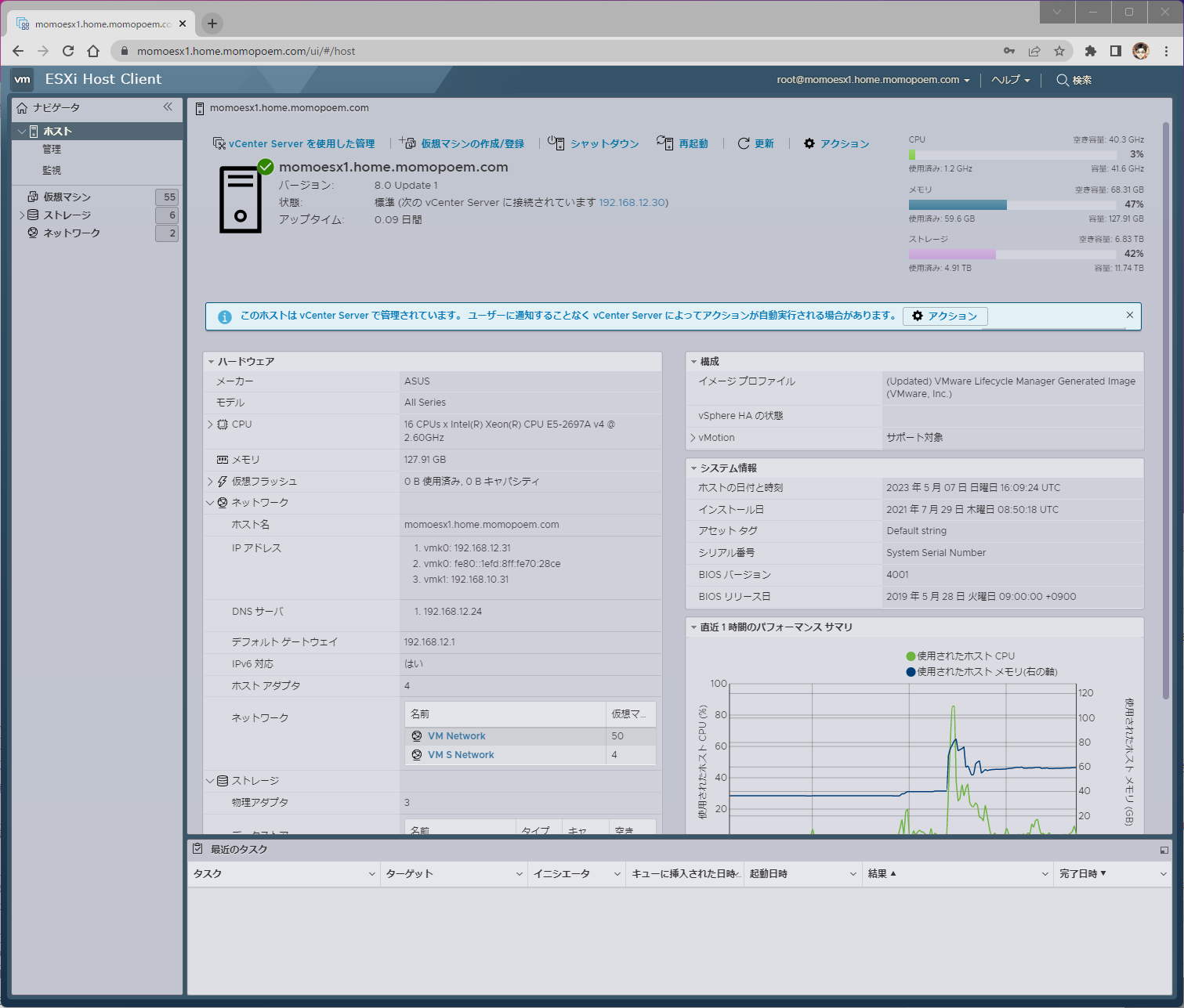Go back with the browser back arrow
The height and width of the screenshot is (1008, 1184).
18,51
